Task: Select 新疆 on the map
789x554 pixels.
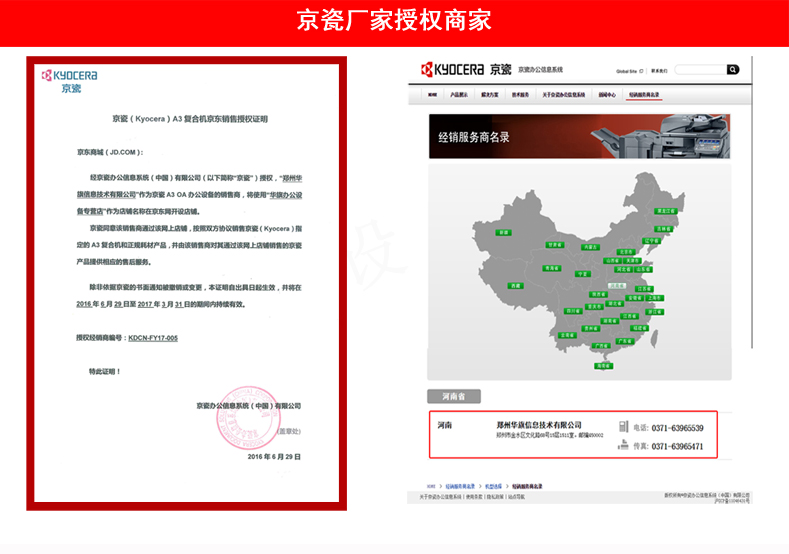Action: 503,232
